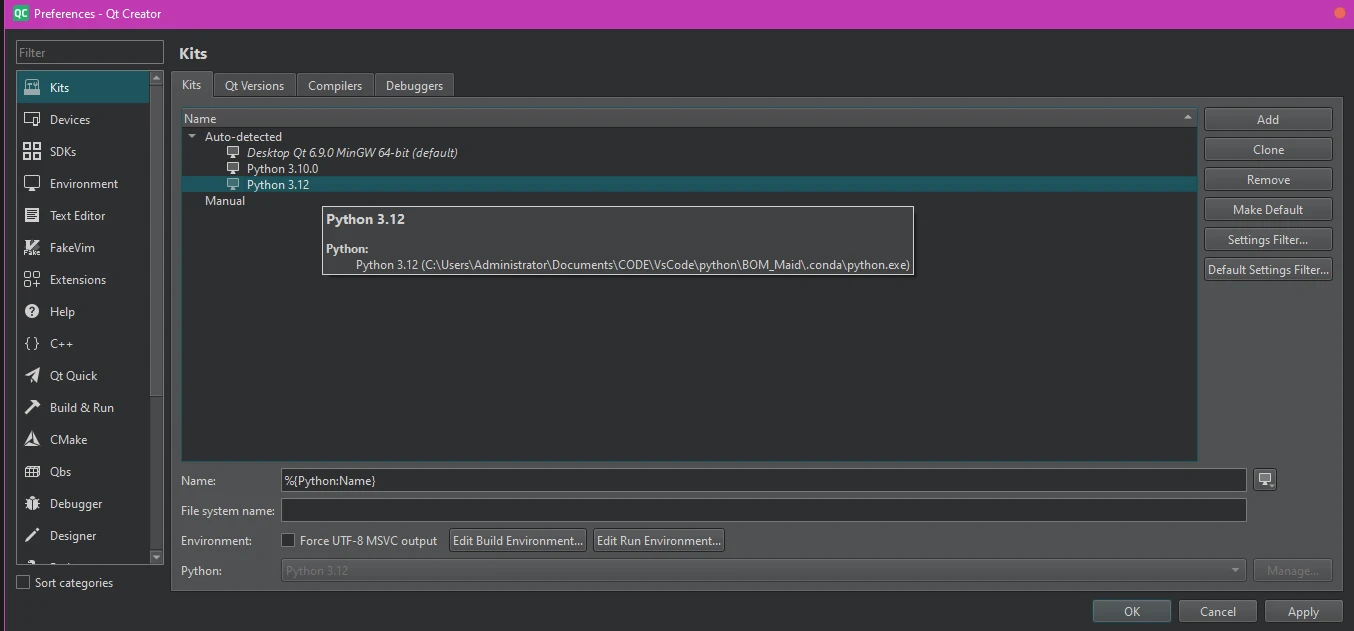Open the Python interpreter dropdown
Image resolution: width=1354 pixels, height=631 pixels.
[x=764, y=570]
